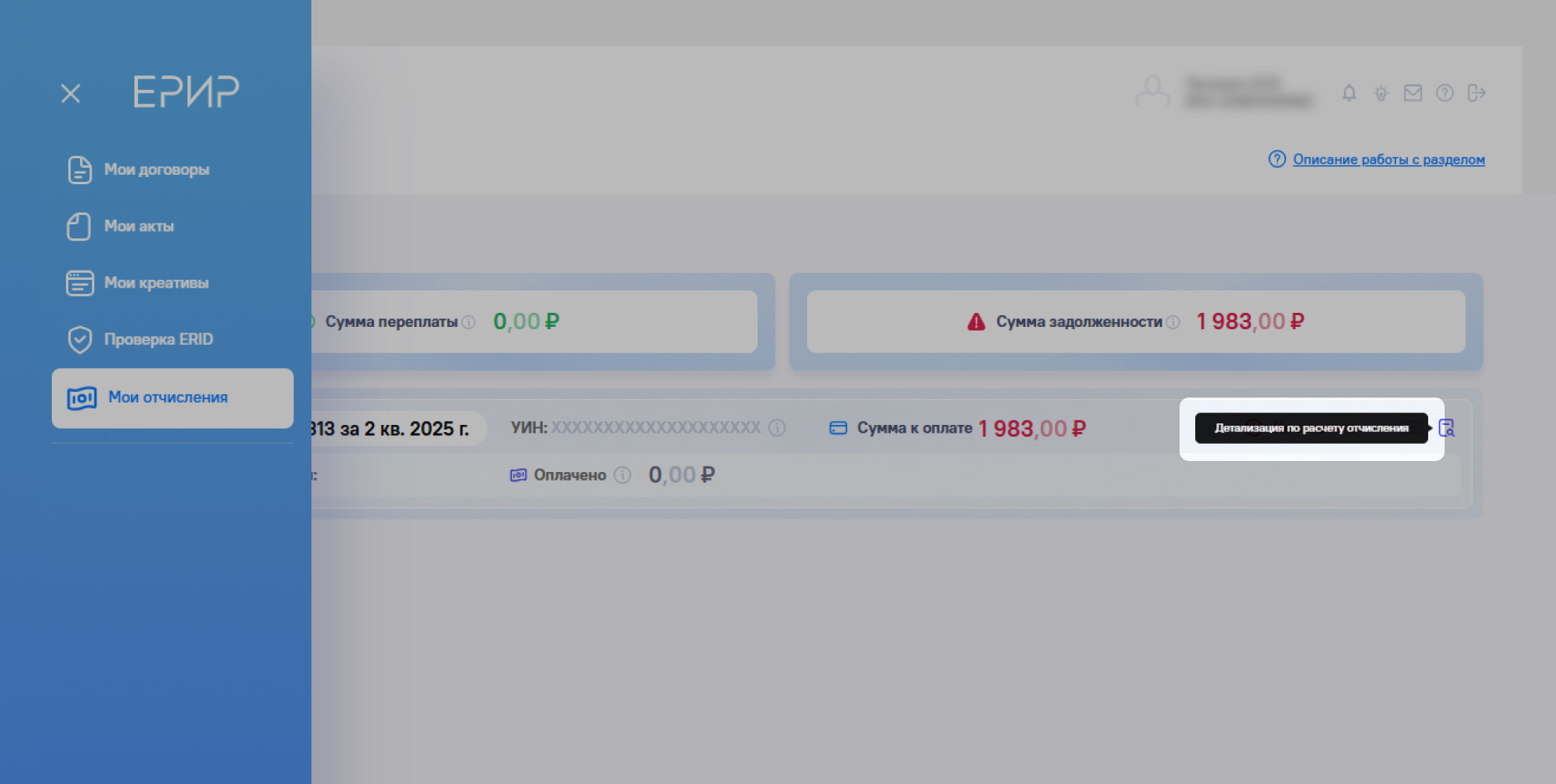1556x784 pixels.
Task: Click card icon before Сумма к оплате
Action: 838,428
